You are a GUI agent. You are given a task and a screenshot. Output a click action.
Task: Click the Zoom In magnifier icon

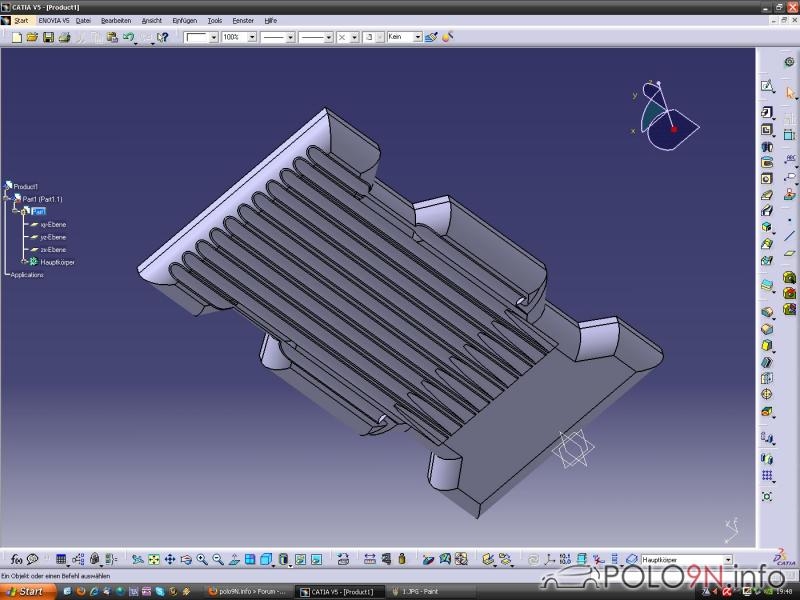202,559
